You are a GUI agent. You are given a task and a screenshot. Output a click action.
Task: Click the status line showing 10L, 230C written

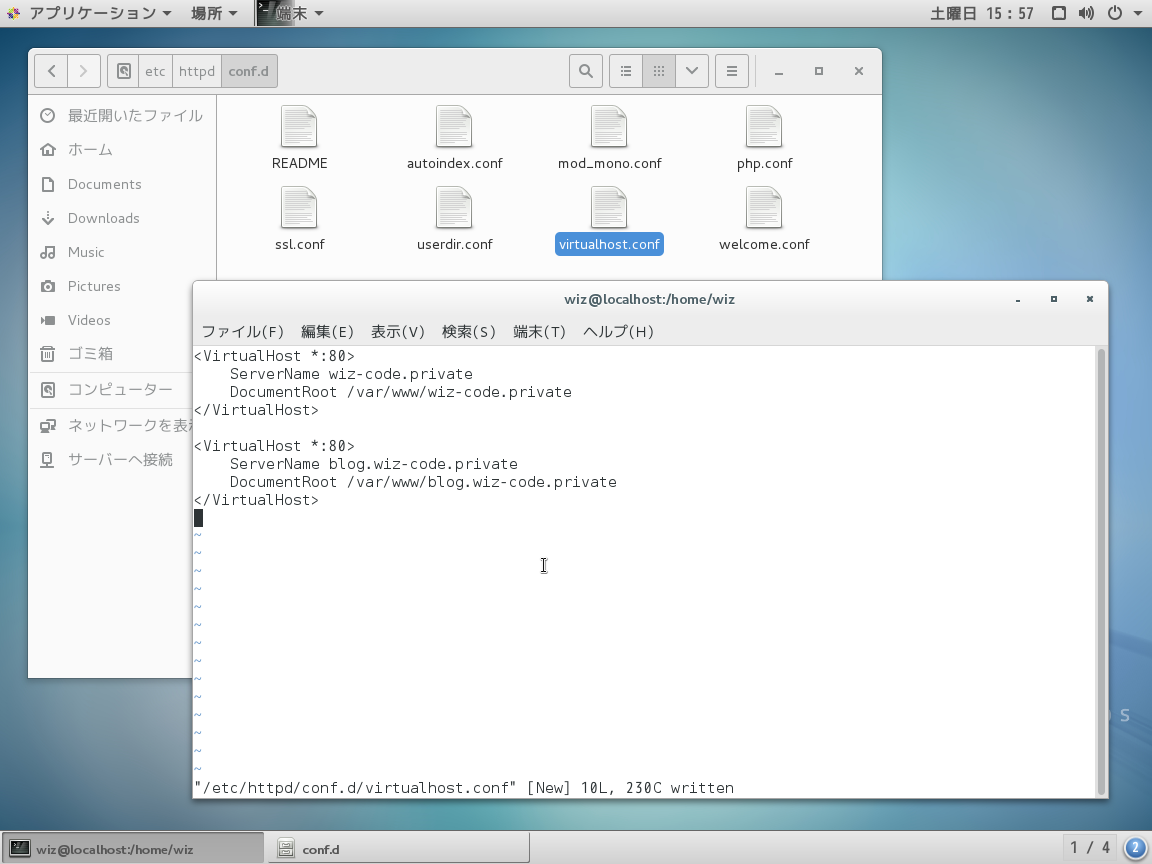pyautogui.click(x=464, y=788)
